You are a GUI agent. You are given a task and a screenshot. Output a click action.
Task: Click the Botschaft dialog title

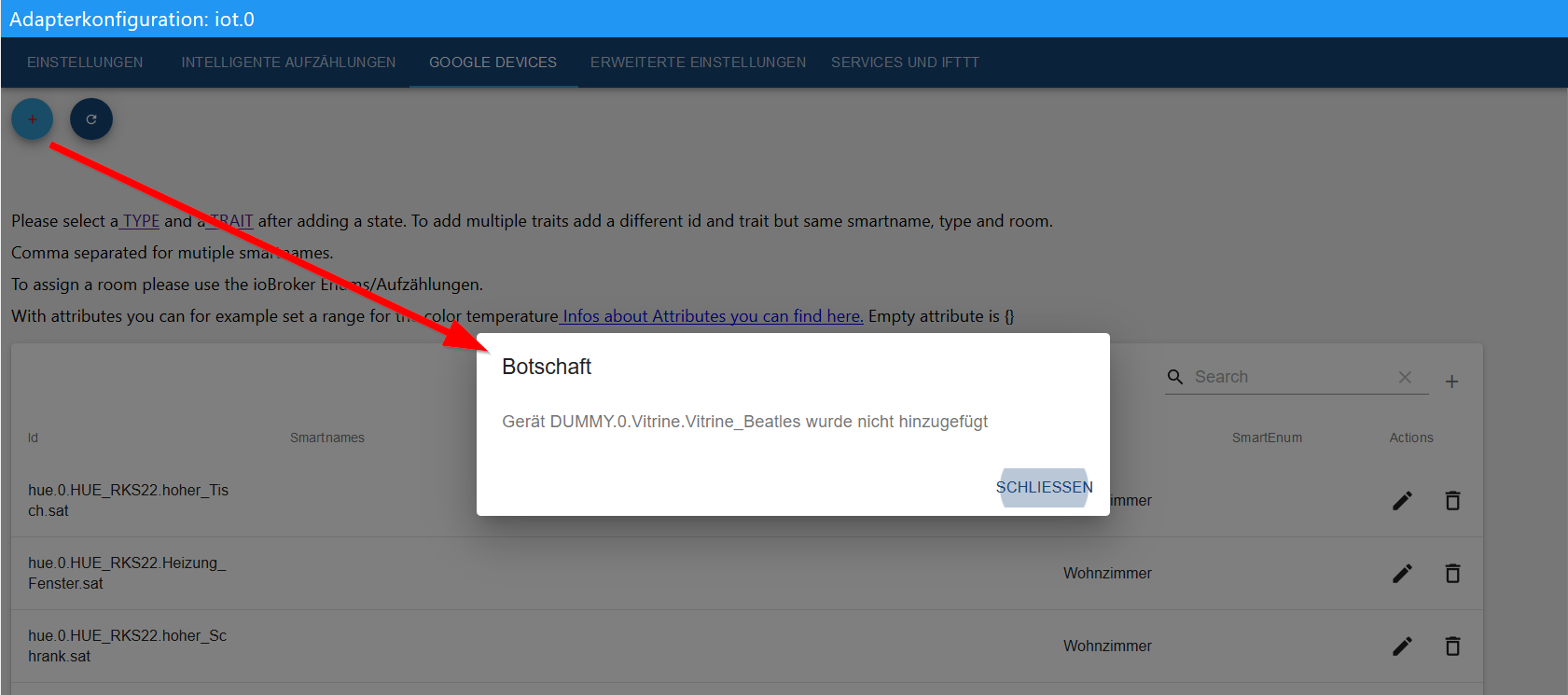pyautogui.click(x=547, y=367)
